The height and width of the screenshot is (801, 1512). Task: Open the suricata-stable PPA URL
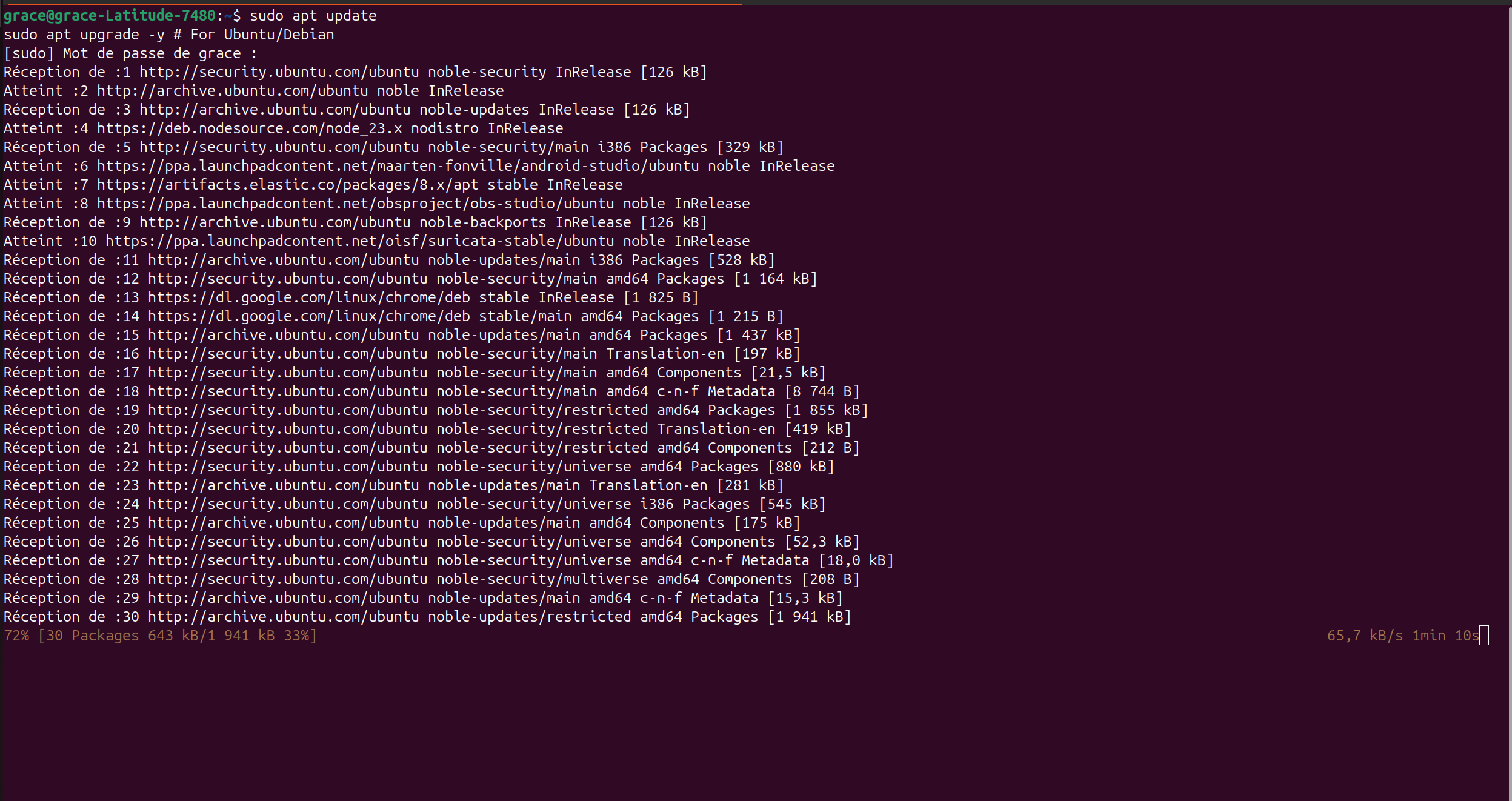[x=359, y=241]
